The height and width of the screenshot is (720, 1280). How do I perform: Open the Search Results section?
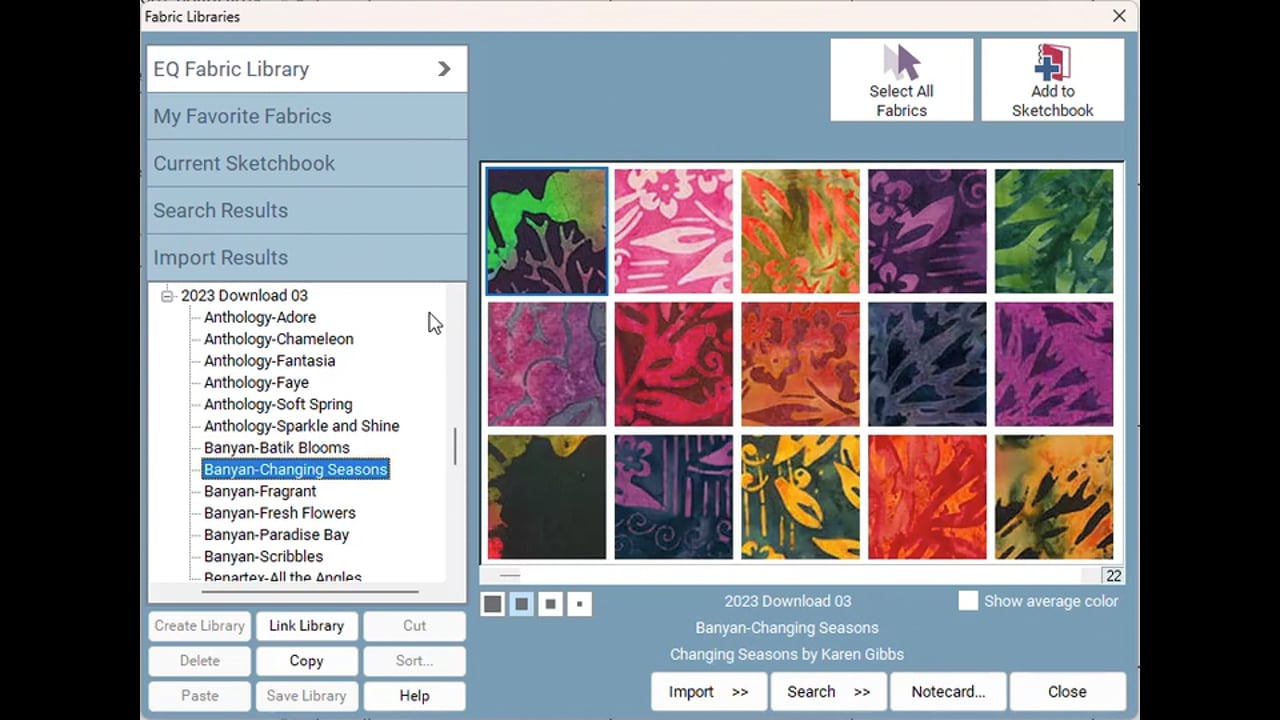click(307, 210)
